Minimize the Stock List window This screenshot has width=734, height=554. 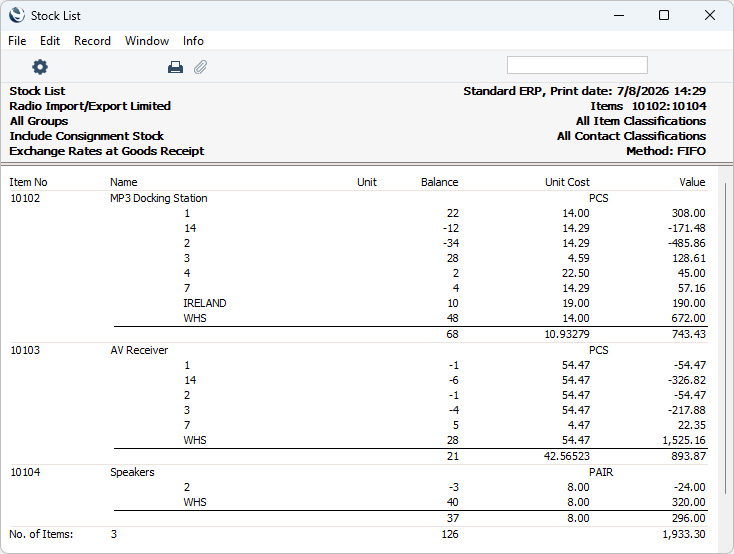[x=619, y=15]
